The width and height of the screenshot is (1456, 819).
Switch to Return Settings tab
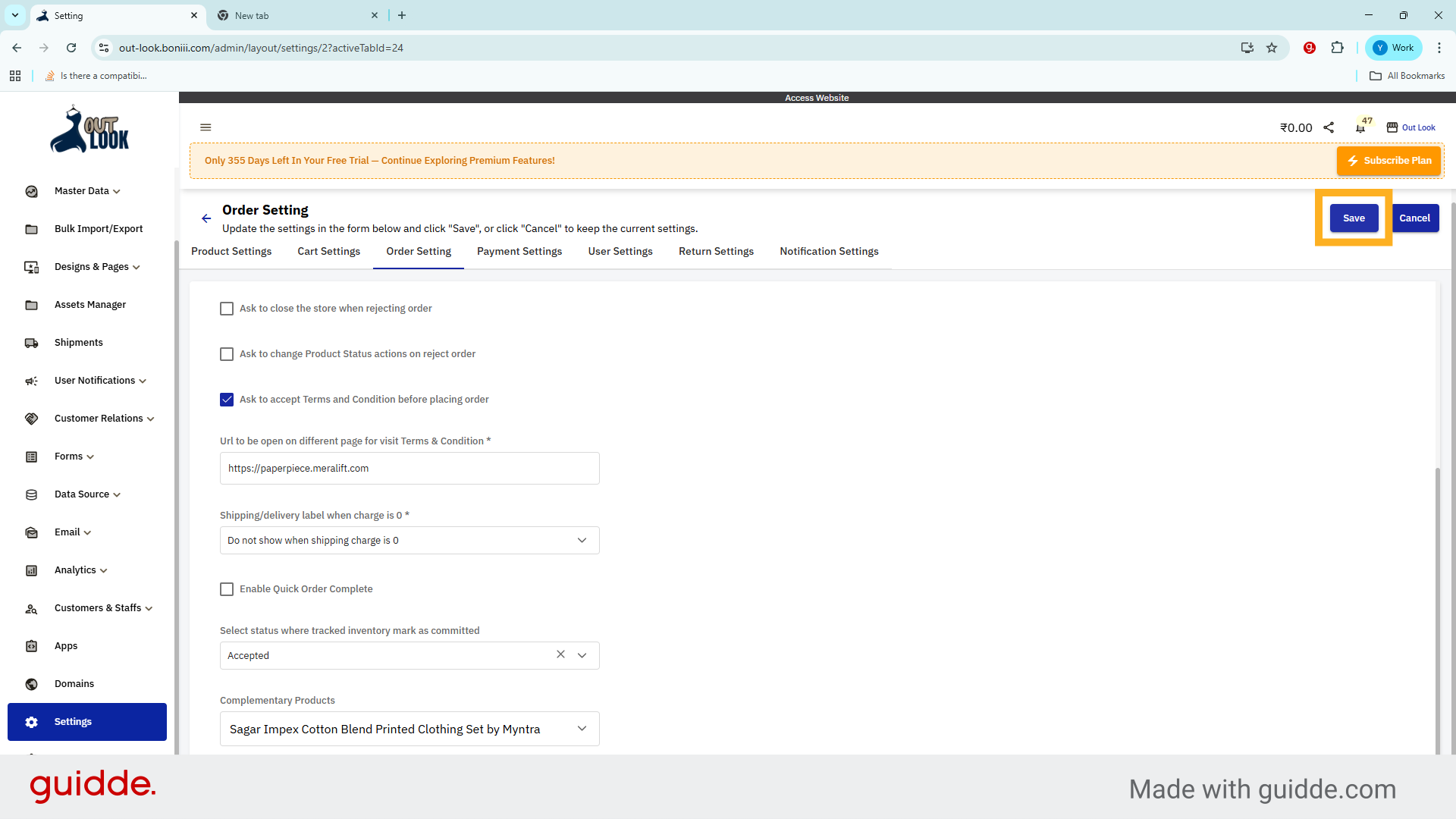[x=716, y=252]
